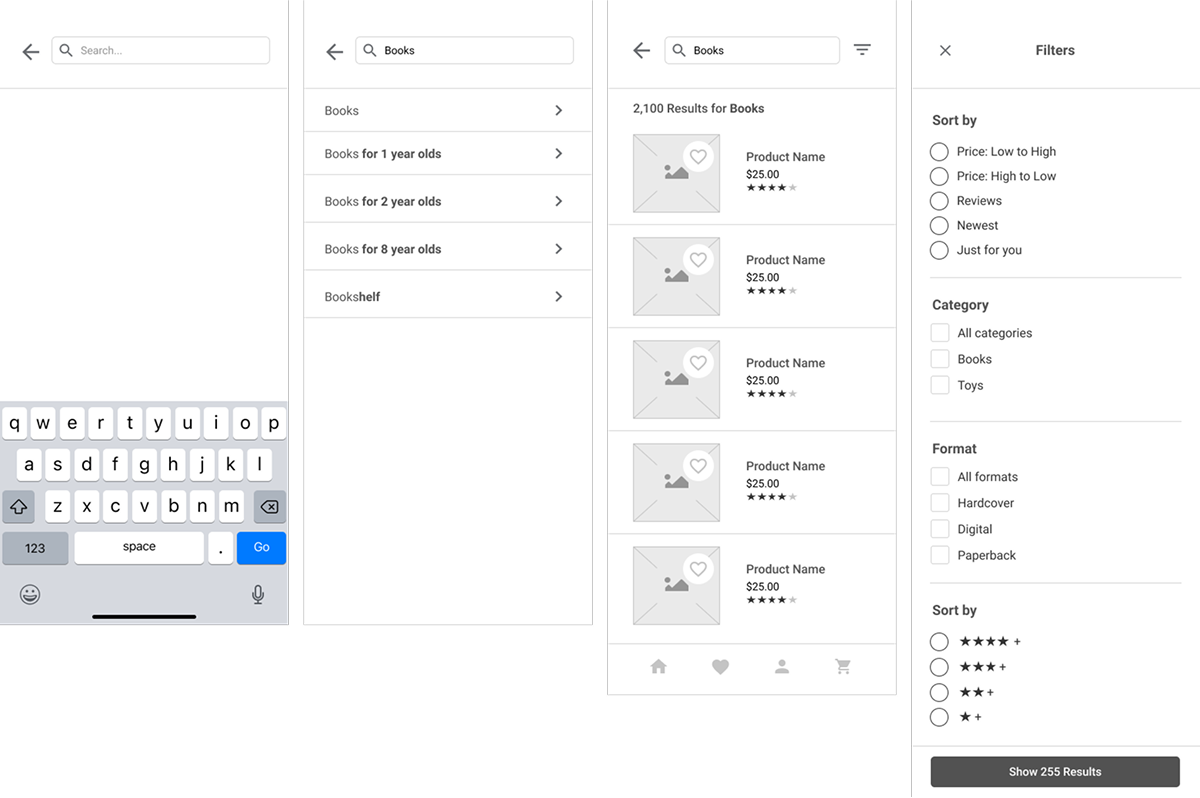The height and width of the screenshot is (798, 1200).
Task: Select one star and up rating
Action: point(939,717)
